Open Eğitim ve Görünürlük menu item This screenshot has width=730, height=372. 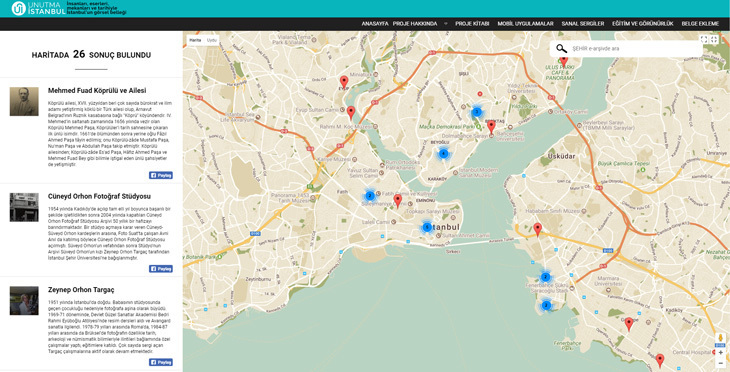pyautogui.click(x=642, y=24)
